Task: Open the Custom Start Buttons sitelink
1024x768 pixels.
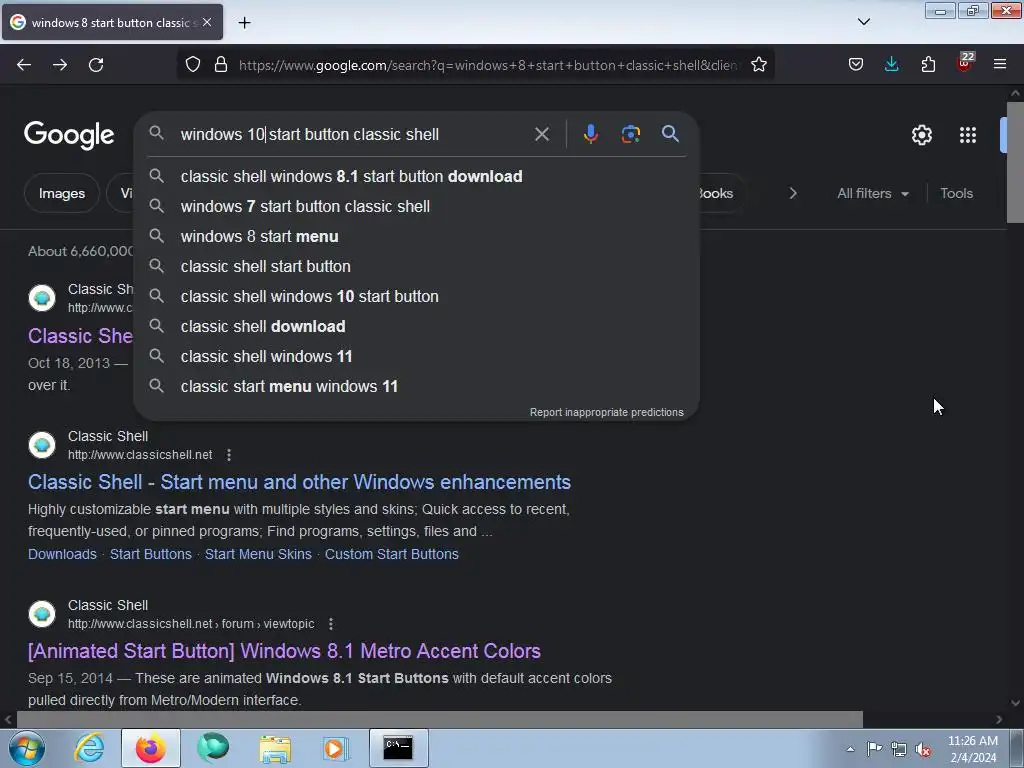Action: 392,554
